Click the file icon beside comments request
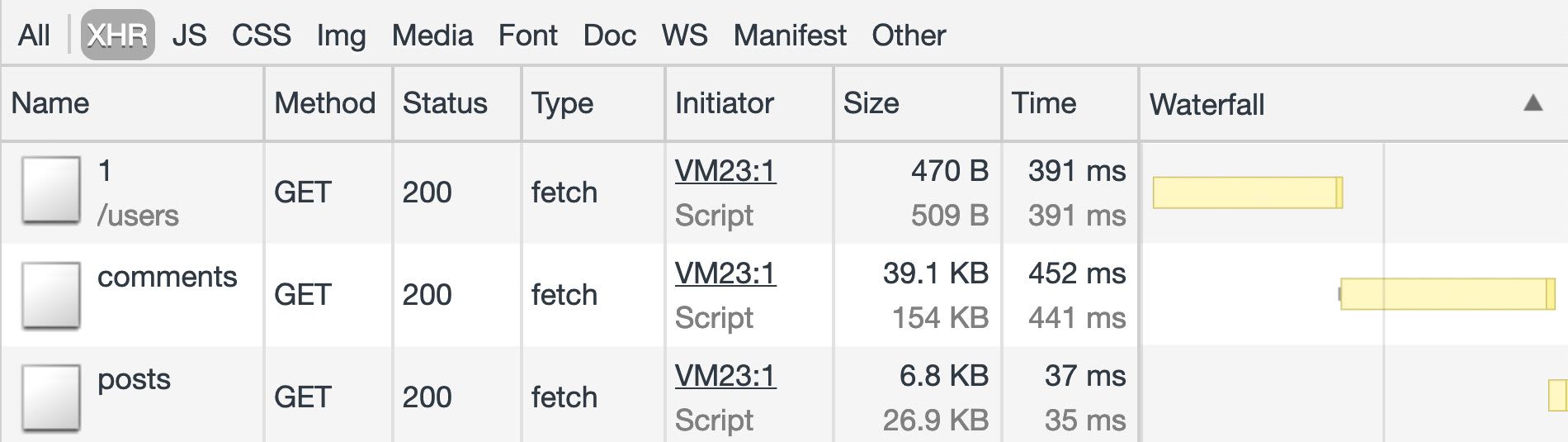Screen dimensions: 1568x442 coord(51,295)
